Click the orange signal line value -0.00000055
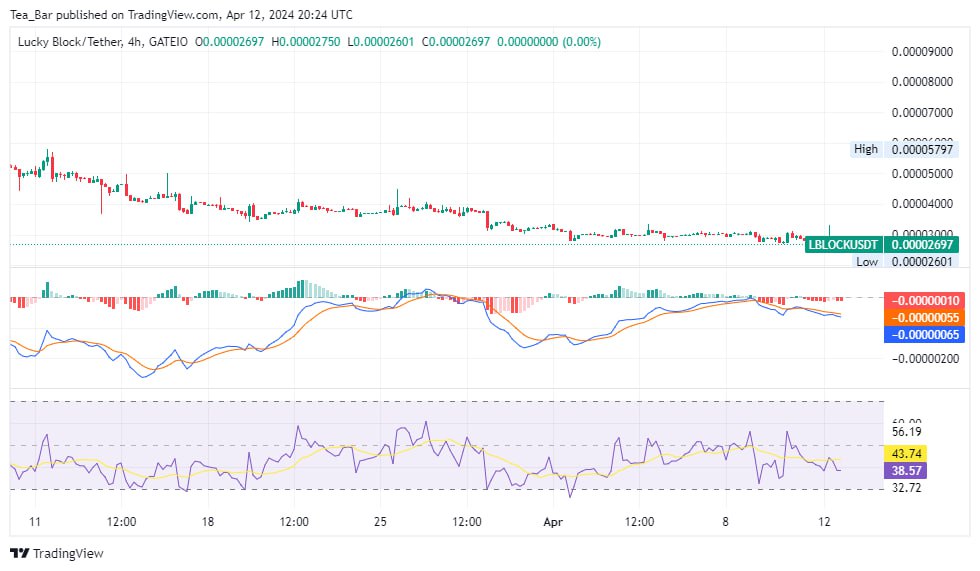The image size is (980, 571). point(924,317)
